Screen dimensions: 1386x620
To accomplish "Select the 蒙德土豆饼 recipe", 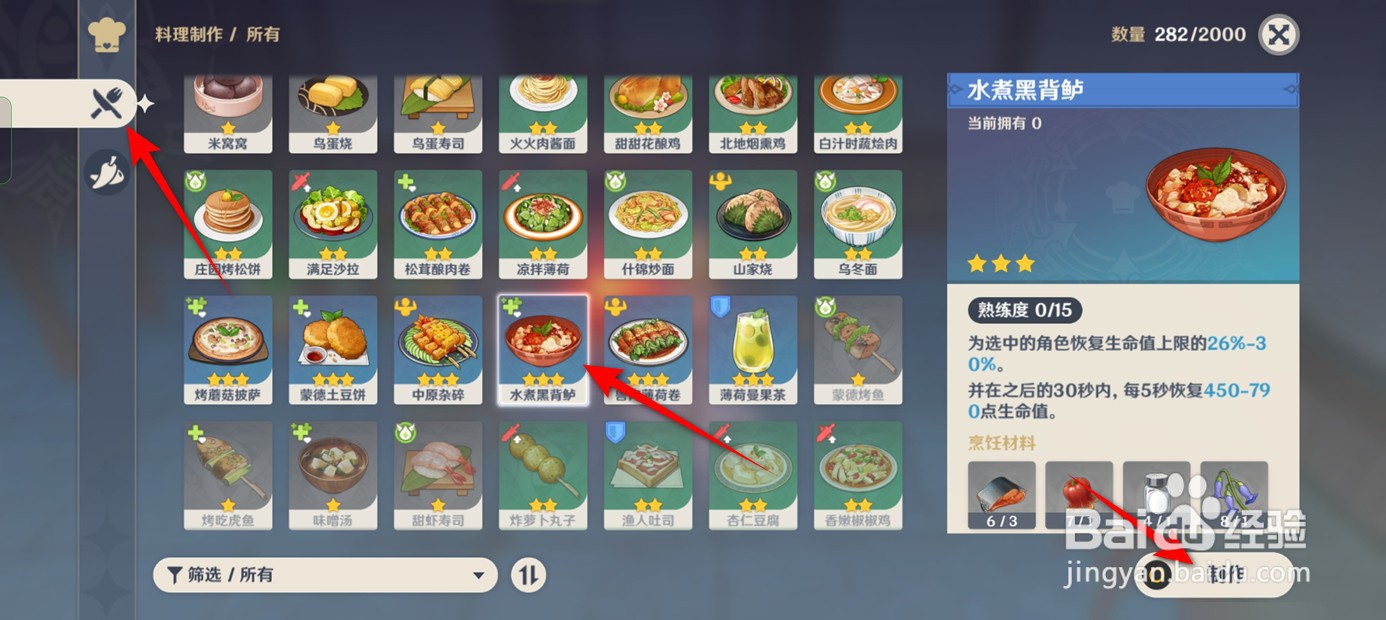I will [333, 350].
